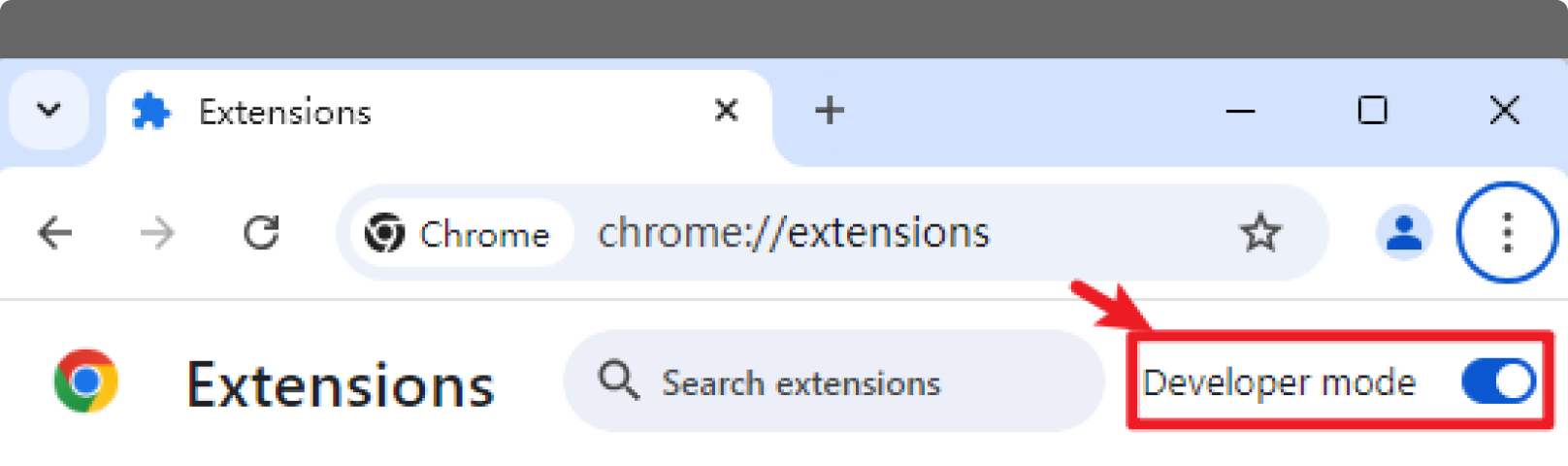This screenshot has width=1568, height=466.
Task: Focus the chrome://extensions address bar
Action: tap(873, 234)
